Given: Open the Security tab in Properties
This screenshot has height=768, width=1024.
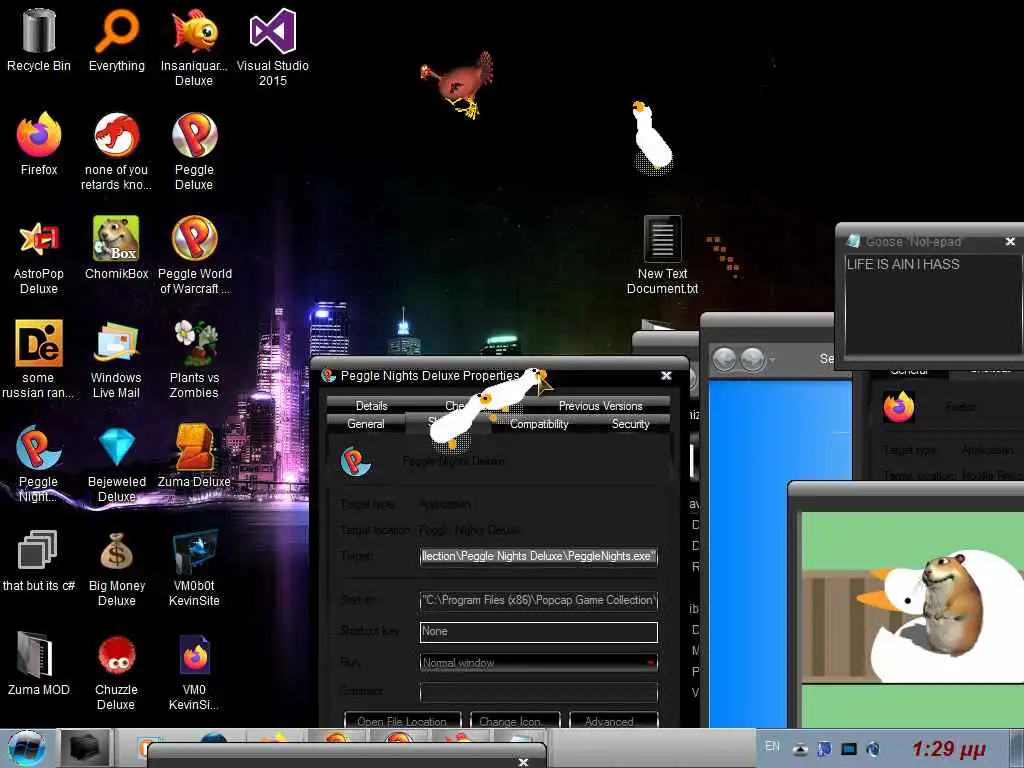Looking at the screenshot, I should pos(630,424).
